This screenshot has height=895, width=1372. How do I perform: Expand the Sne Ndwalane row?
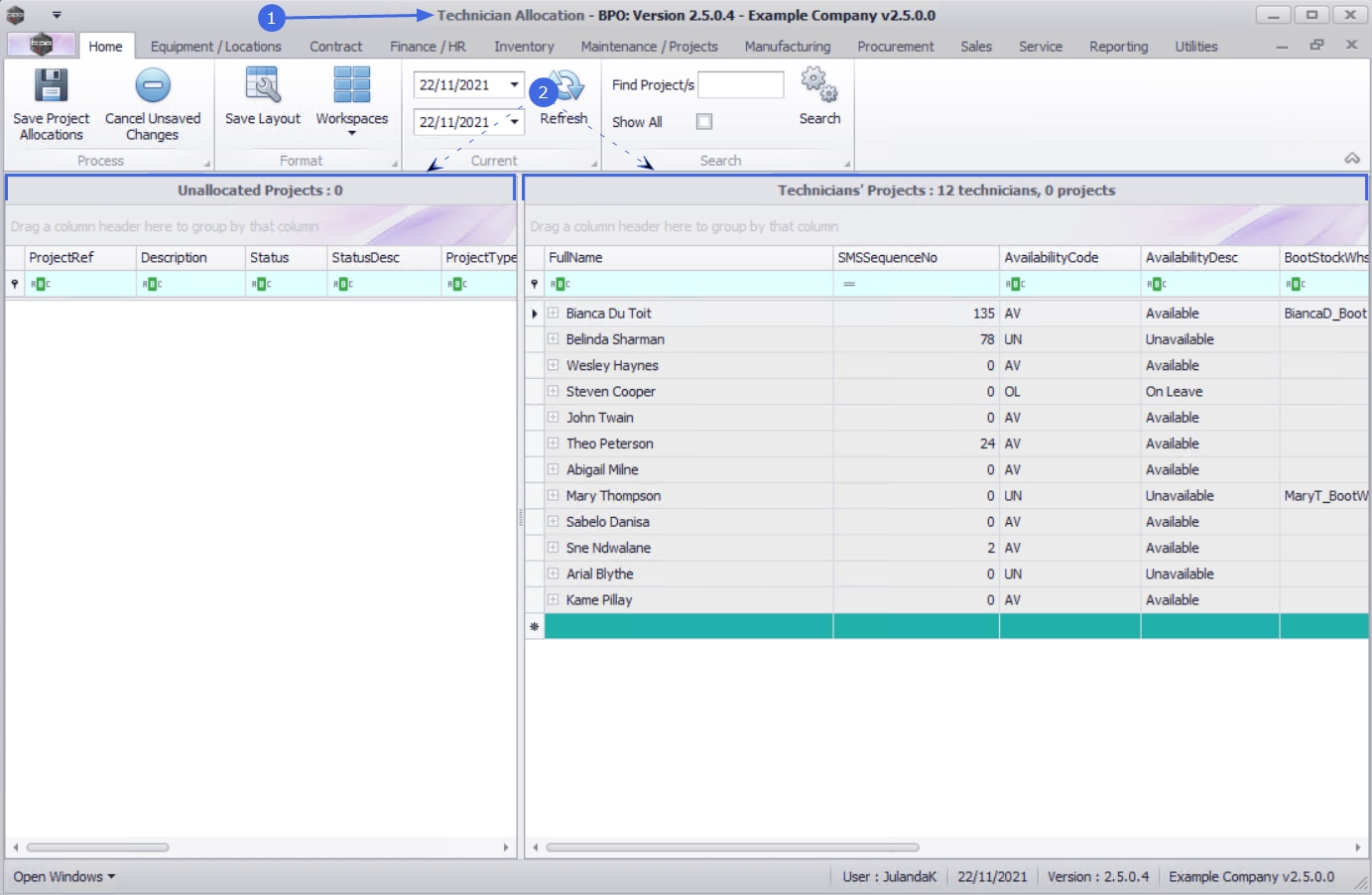[554, 547]
